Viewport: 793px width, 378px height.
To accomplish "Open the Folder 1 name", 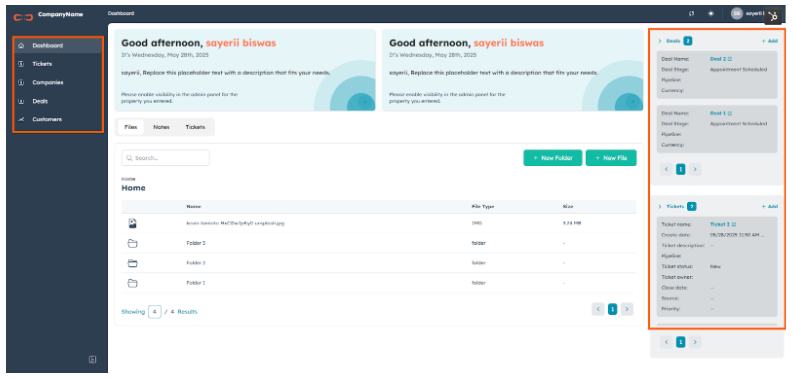I will pyautogui.click(x=196, y=283).
